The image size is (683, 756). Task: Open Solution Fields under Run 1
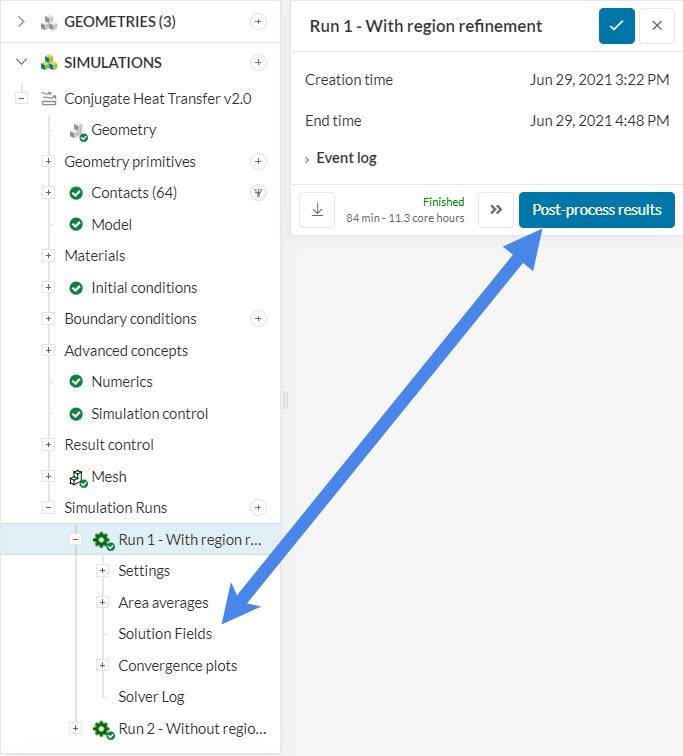tap(165, 634)
